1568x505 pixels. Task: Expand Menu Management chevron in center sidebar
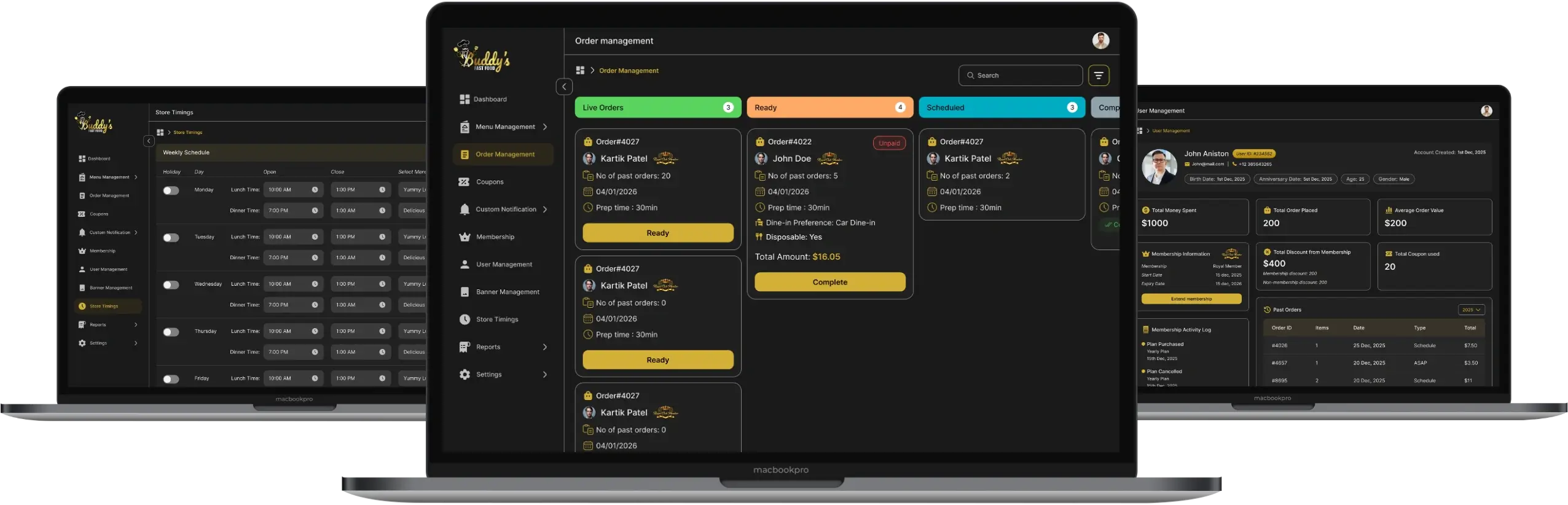coord(545,127)
